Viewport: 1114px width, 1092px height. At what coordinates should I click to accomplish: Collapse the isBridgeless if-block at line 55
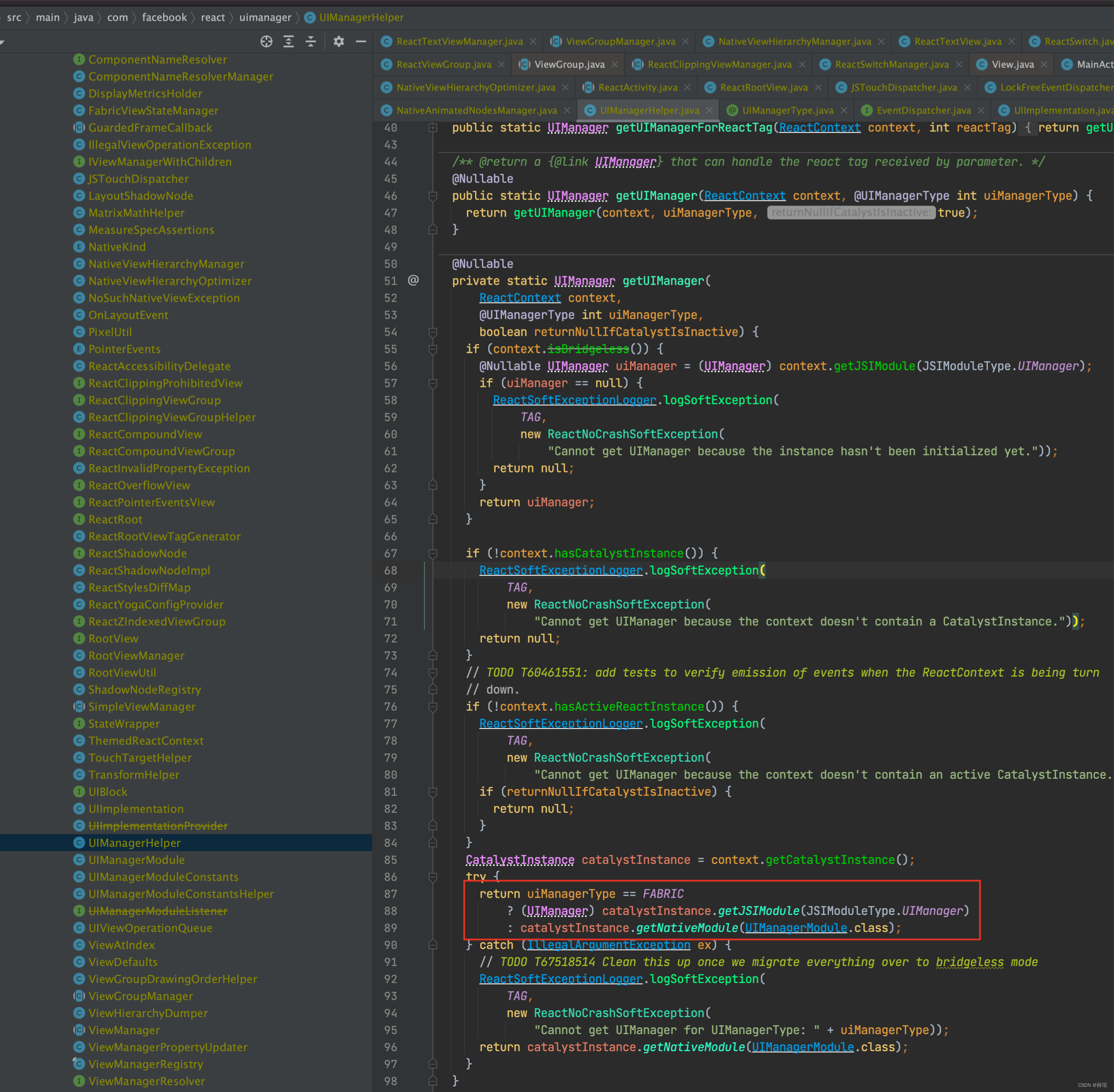click(x=433, y=349)
